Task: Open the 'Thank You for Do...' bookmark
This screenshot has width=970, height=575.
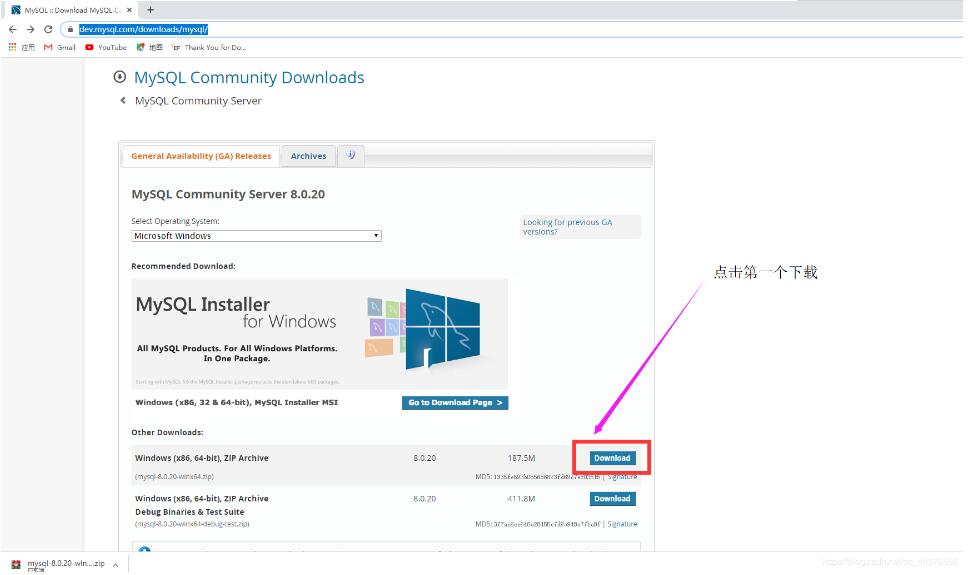Action: pos(209,47)
